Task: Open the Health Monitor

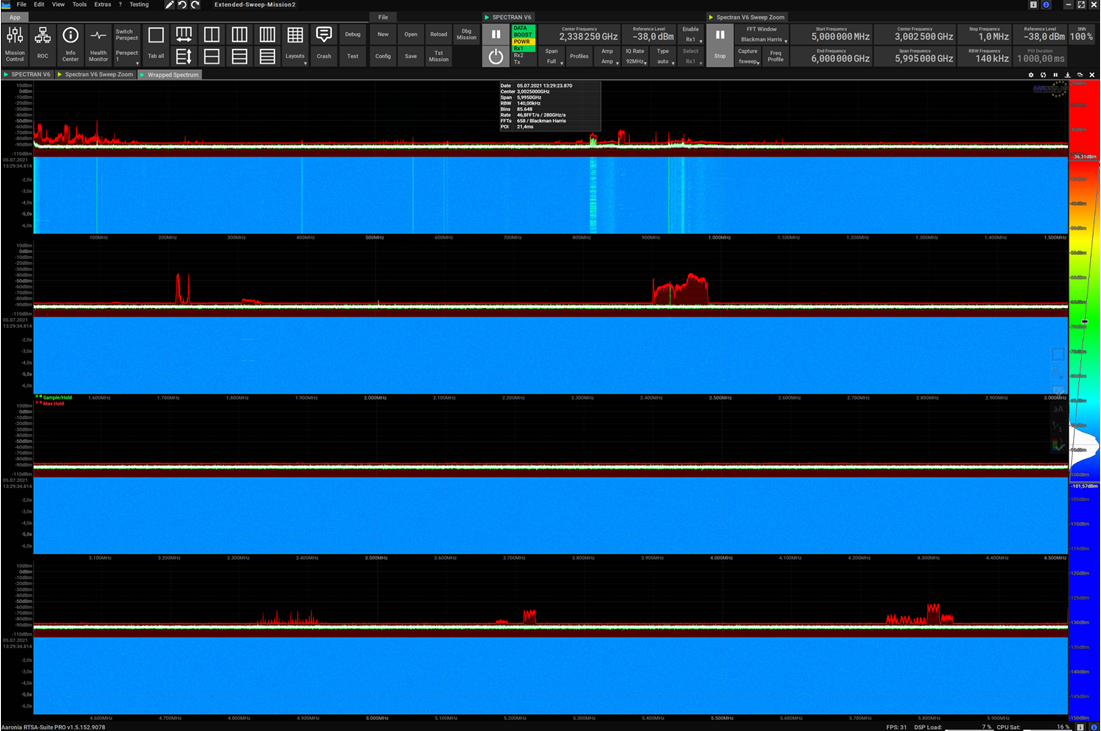Action: click(98, 44)
